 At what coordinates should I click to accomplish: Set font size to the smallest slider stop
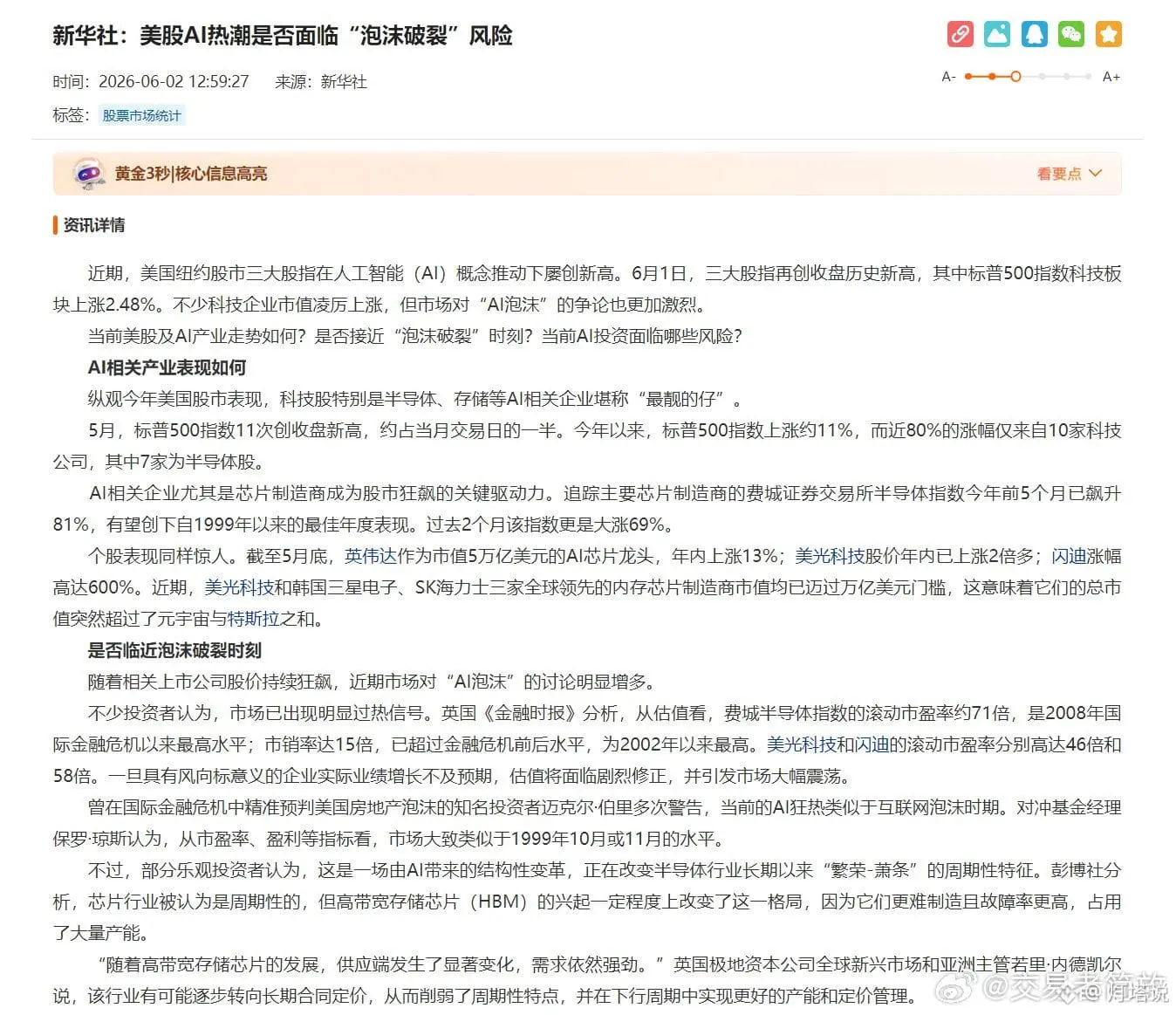(967, 77)
